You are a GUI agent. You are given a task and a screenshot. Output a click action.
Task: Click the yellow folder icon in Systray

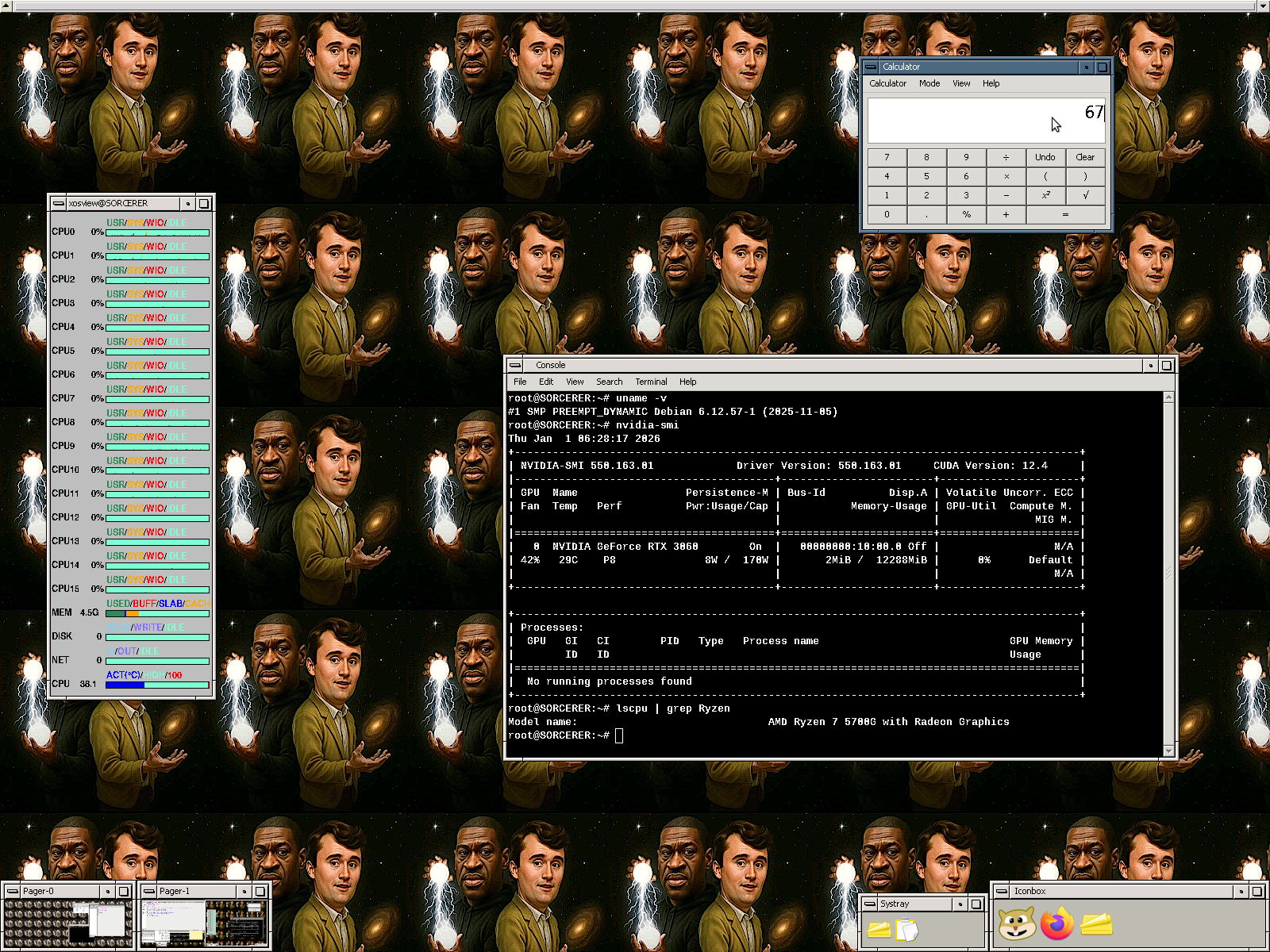point(879,928)
